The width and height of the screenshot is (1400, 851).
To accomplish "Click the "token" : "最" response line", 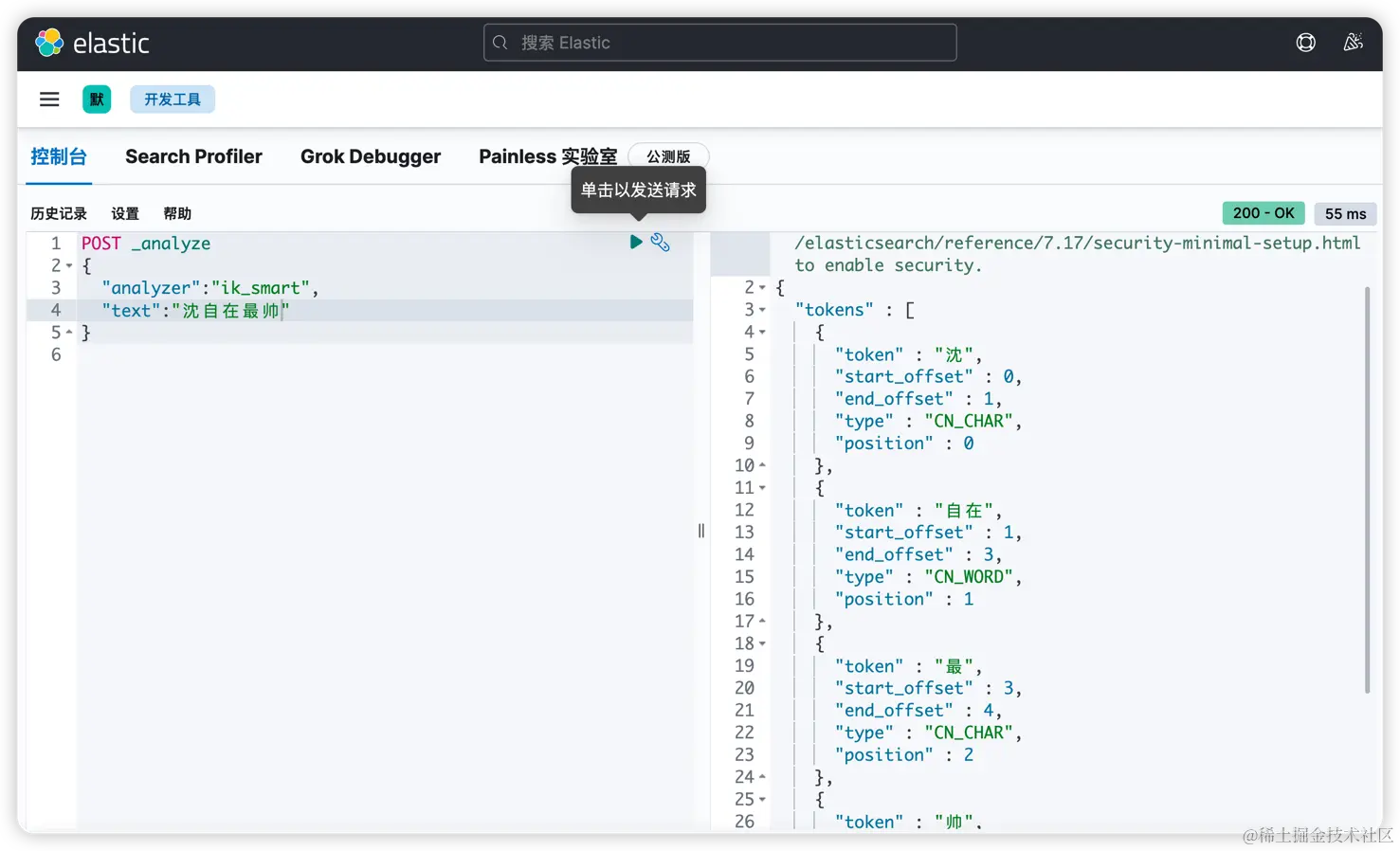I will click(908, 666).
